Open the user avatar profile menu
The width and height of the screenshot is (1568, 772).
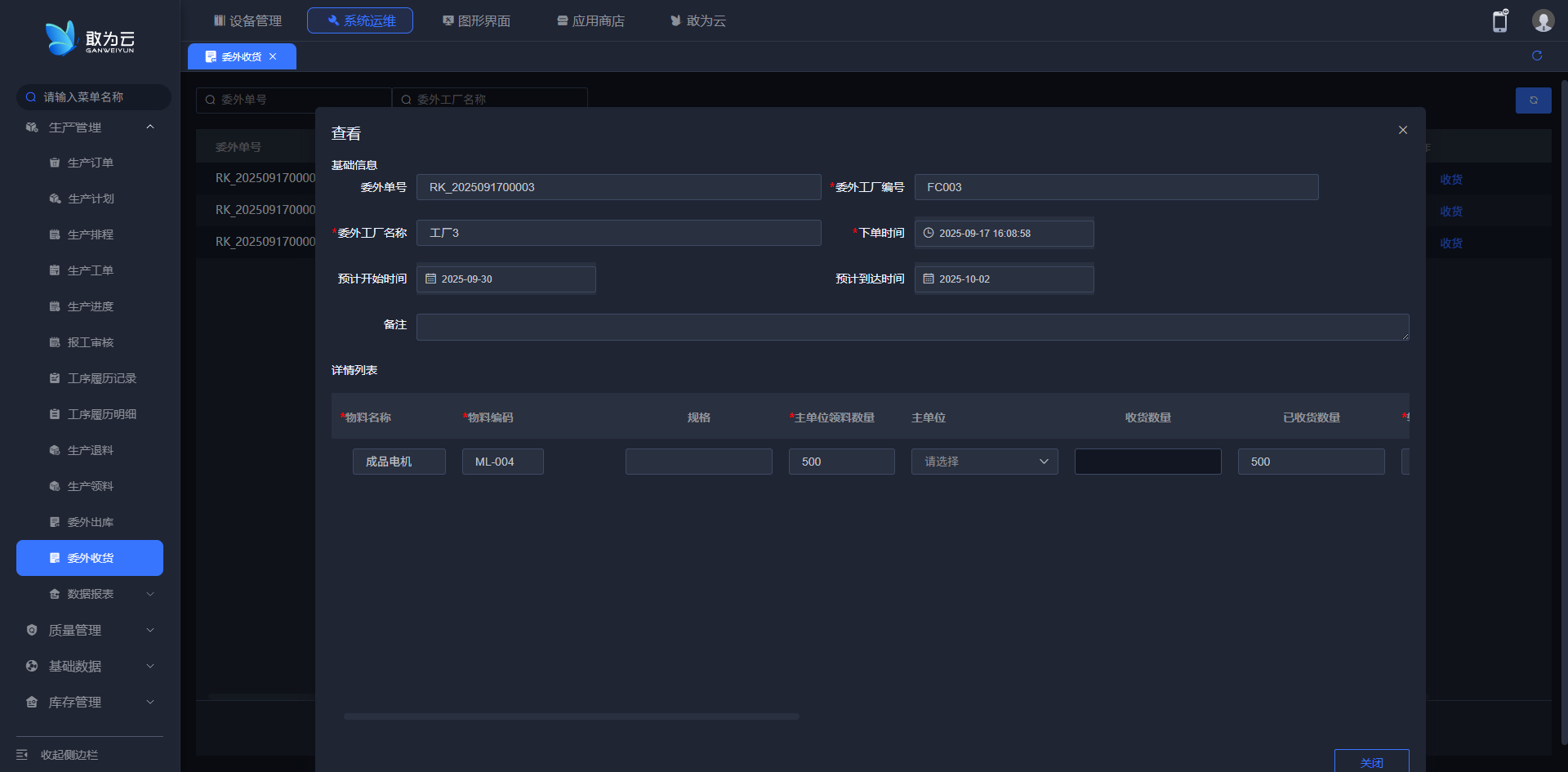(x=1542, y=21)
